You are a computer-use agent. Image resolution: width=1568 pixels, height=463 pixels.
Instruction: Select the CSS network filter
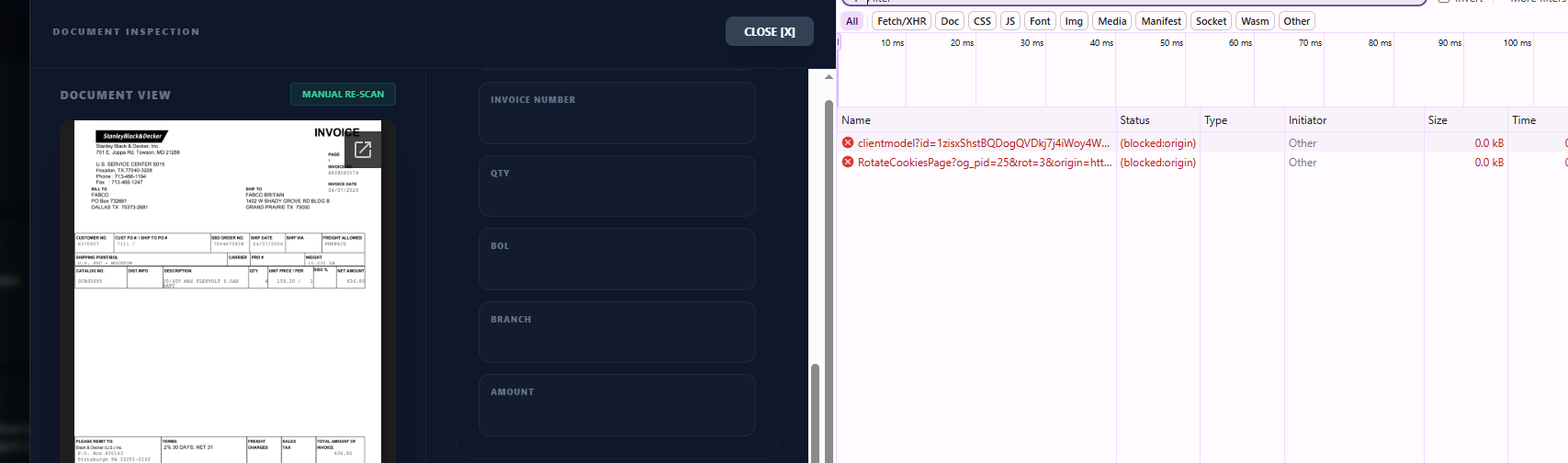click(x=982, y=21)
